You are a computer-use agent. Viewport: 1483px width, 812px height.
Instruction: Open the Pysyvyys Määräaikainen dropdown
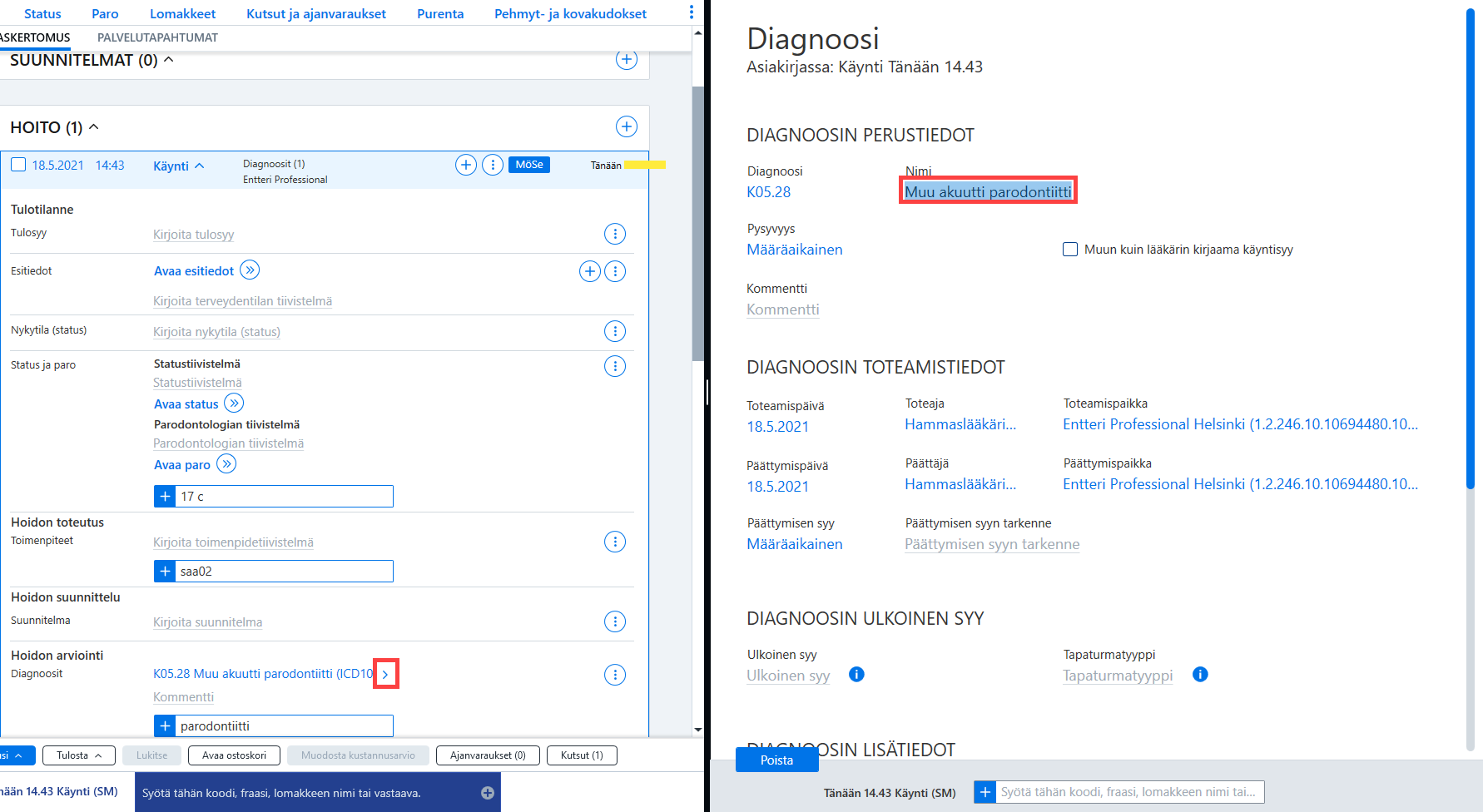795,250
